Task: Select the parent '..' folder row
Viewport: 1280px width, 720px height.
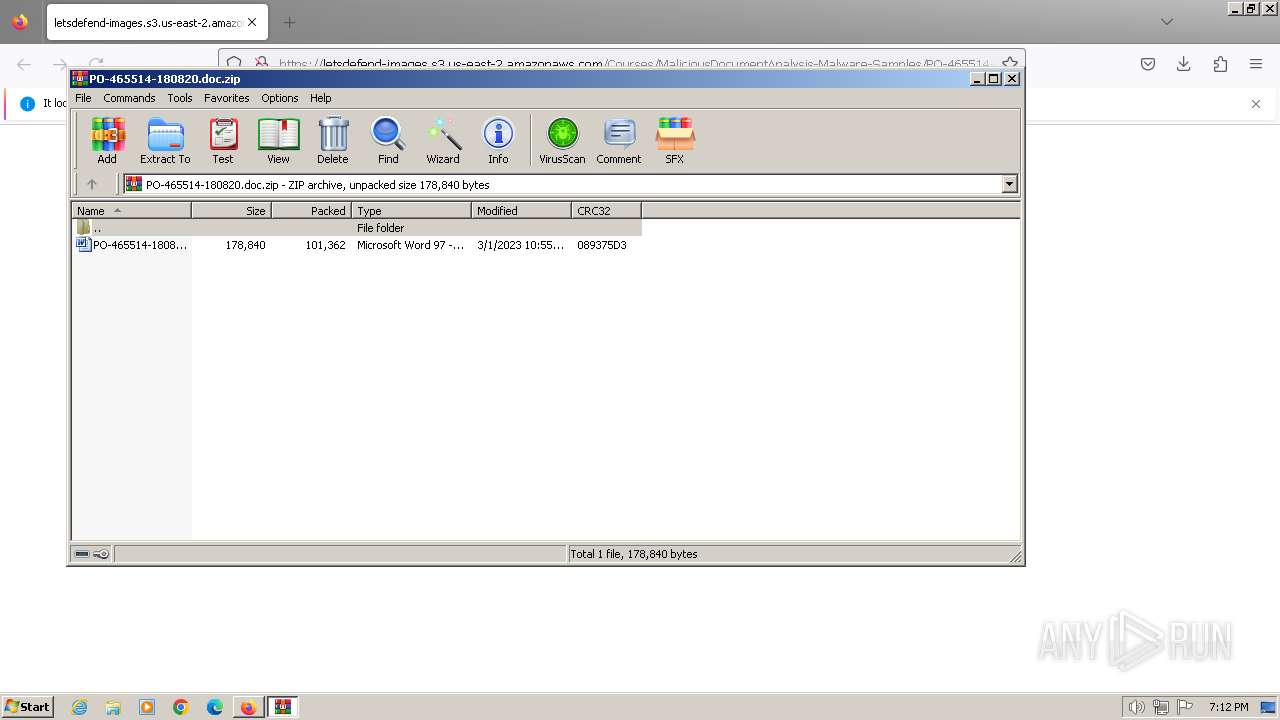Action: pyautogui.click(x=356, y=228)
